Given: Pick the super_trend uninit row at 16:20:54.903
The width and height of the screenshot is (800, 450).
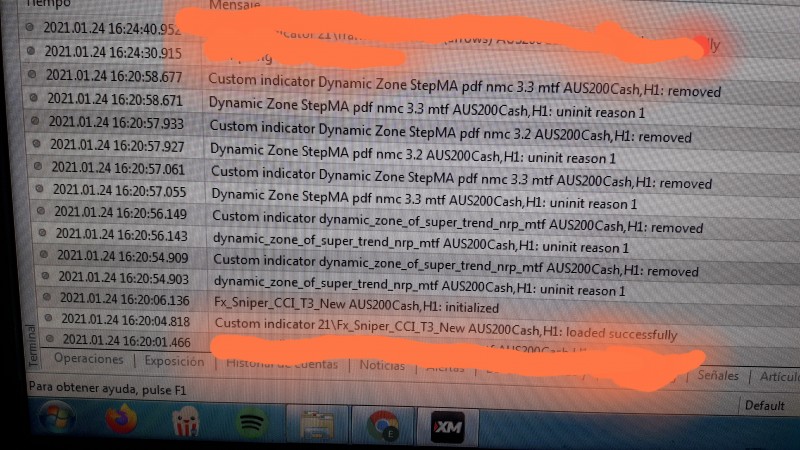Looking at the screenshot, I should click(x=418, y=285).
